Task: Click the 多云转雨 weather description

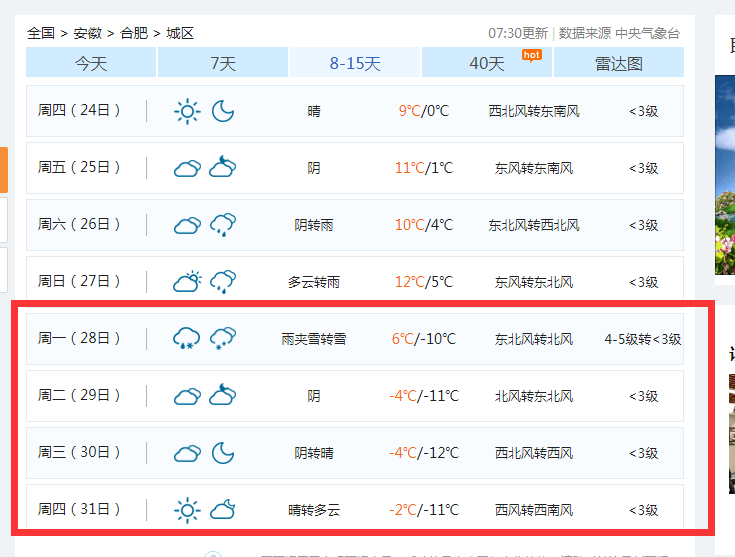Action: 314,282
